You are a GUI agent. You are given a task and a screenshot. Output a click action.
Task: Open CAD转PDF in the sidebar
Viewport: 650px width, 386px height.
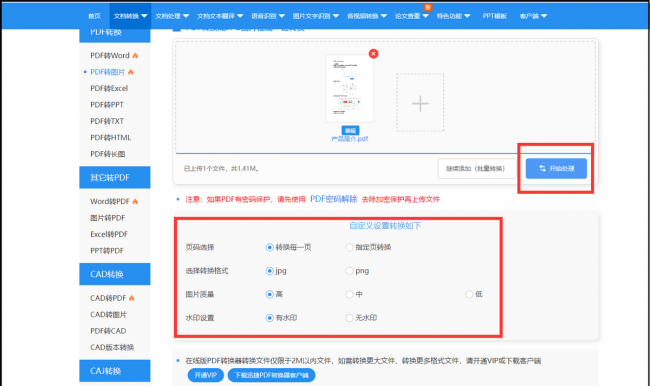pos(108,298)
